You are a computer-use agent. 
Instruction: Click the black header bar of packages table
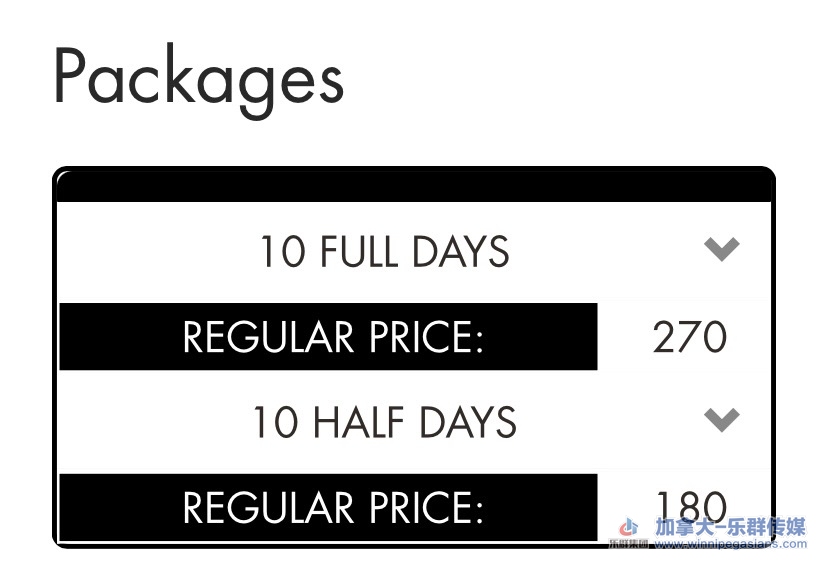point(414,186)
